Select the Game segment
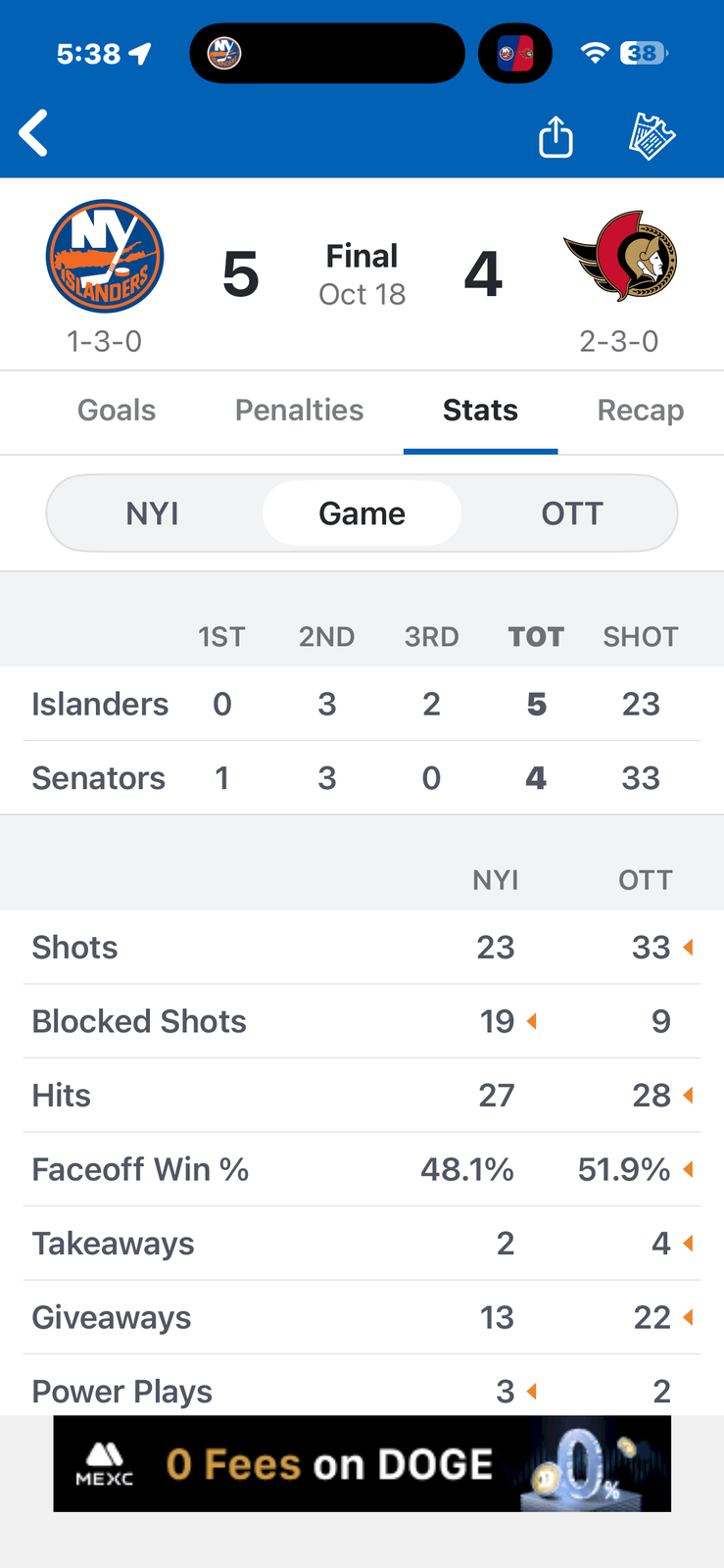This screenshot has width=724, height=1568. [x=362, y=514]
